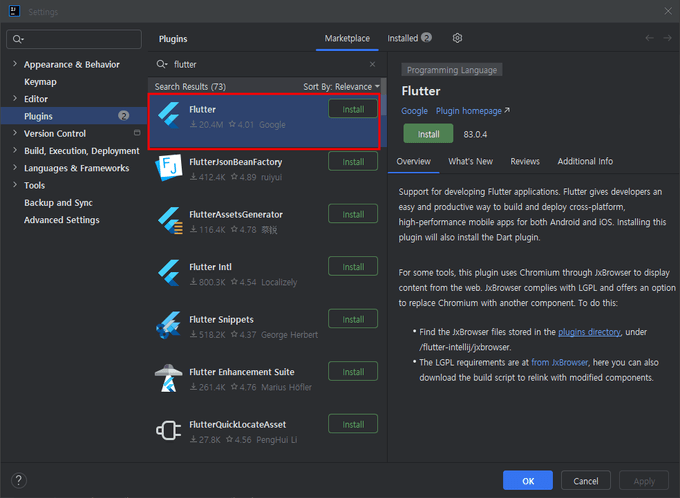Image resolution: width=680 pixels, height=498 pixels.
Task: Open help with the question mark icon
Action: (x=18, y=480)
